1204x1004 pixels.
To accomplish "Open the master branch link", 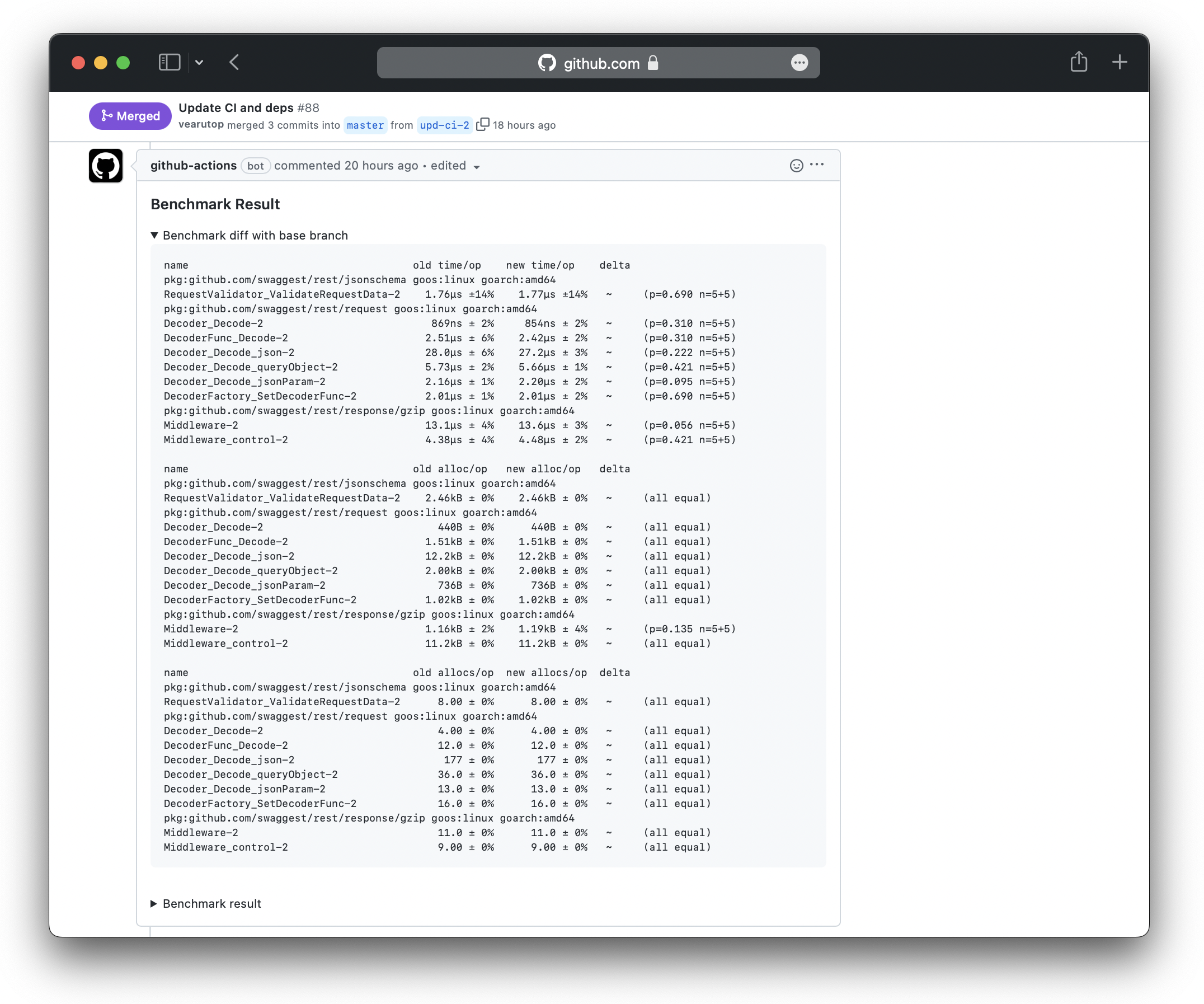I will tap(365, 125).
